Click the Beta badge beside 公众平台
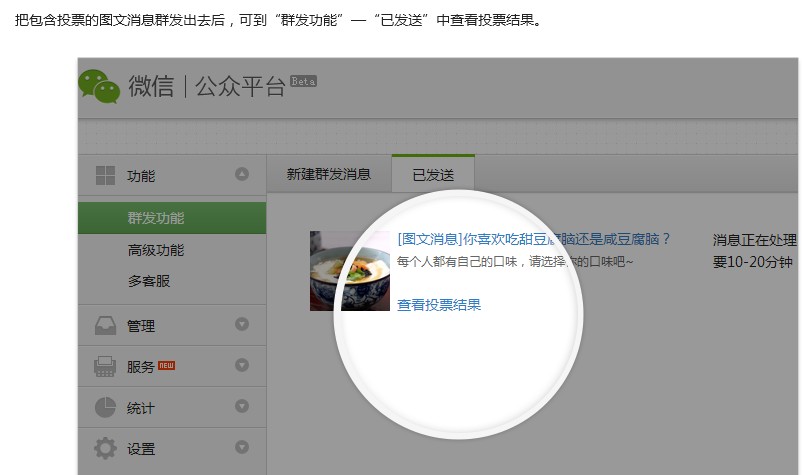Image resolution: width=805 pixels, height=475 pixels. click(x=303, y=81)
